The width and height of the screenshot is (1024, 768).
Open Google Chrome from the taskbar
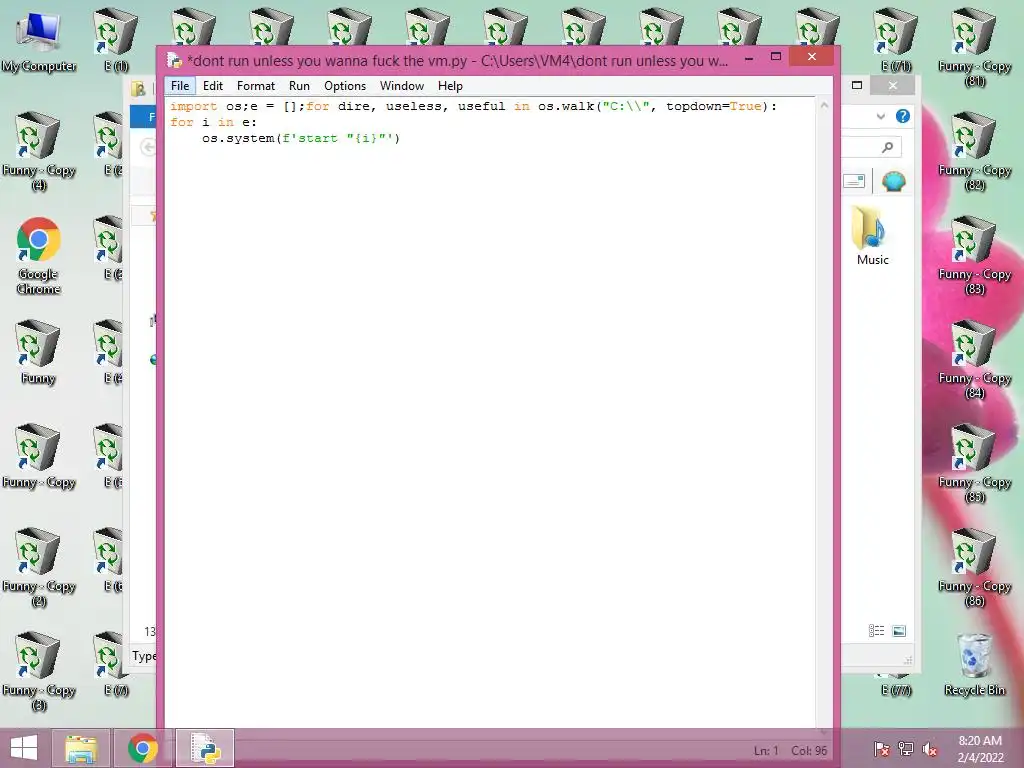[x=143, y=748]
